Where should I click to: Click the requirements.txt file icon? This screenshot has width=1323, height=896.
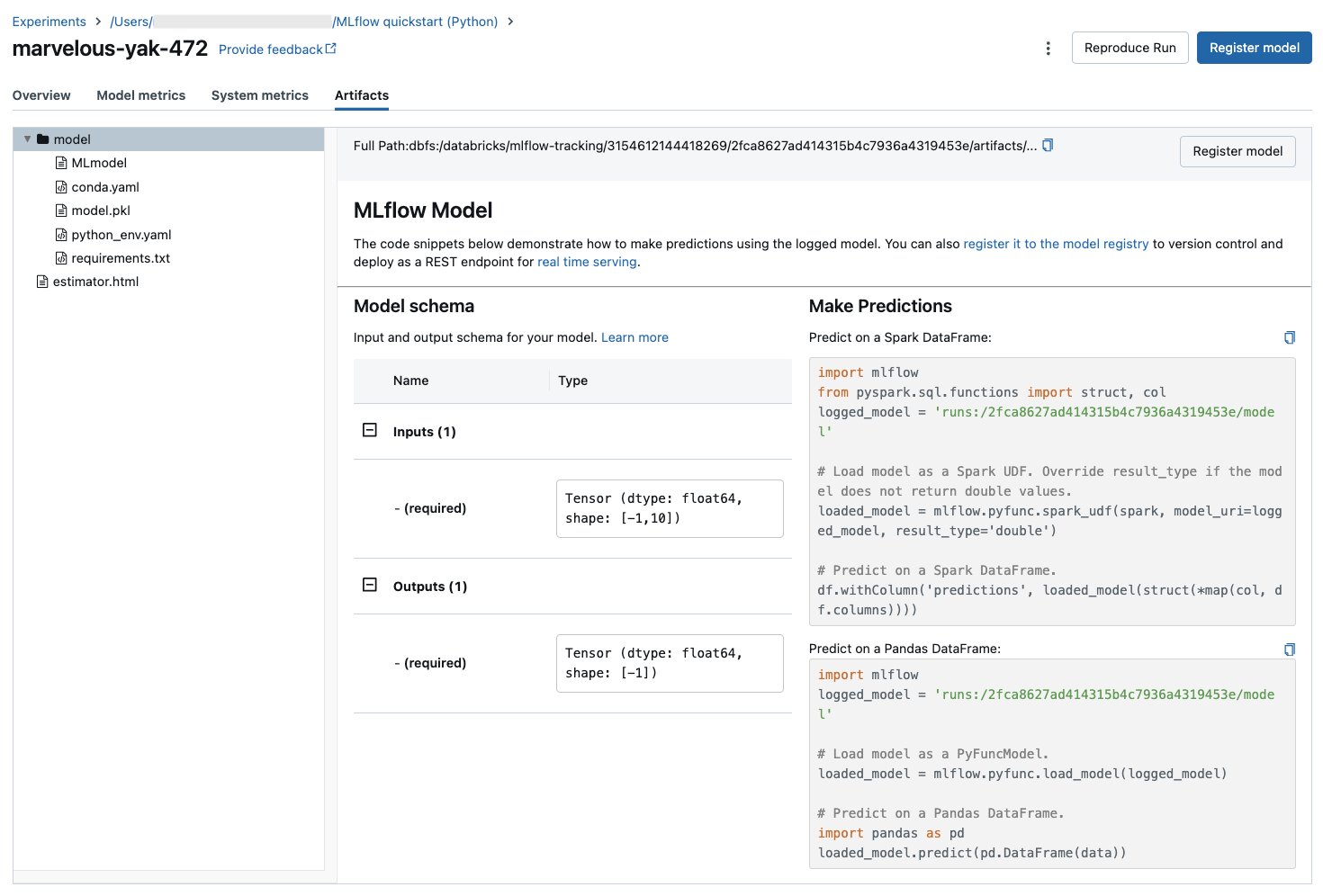click(61, 258)
